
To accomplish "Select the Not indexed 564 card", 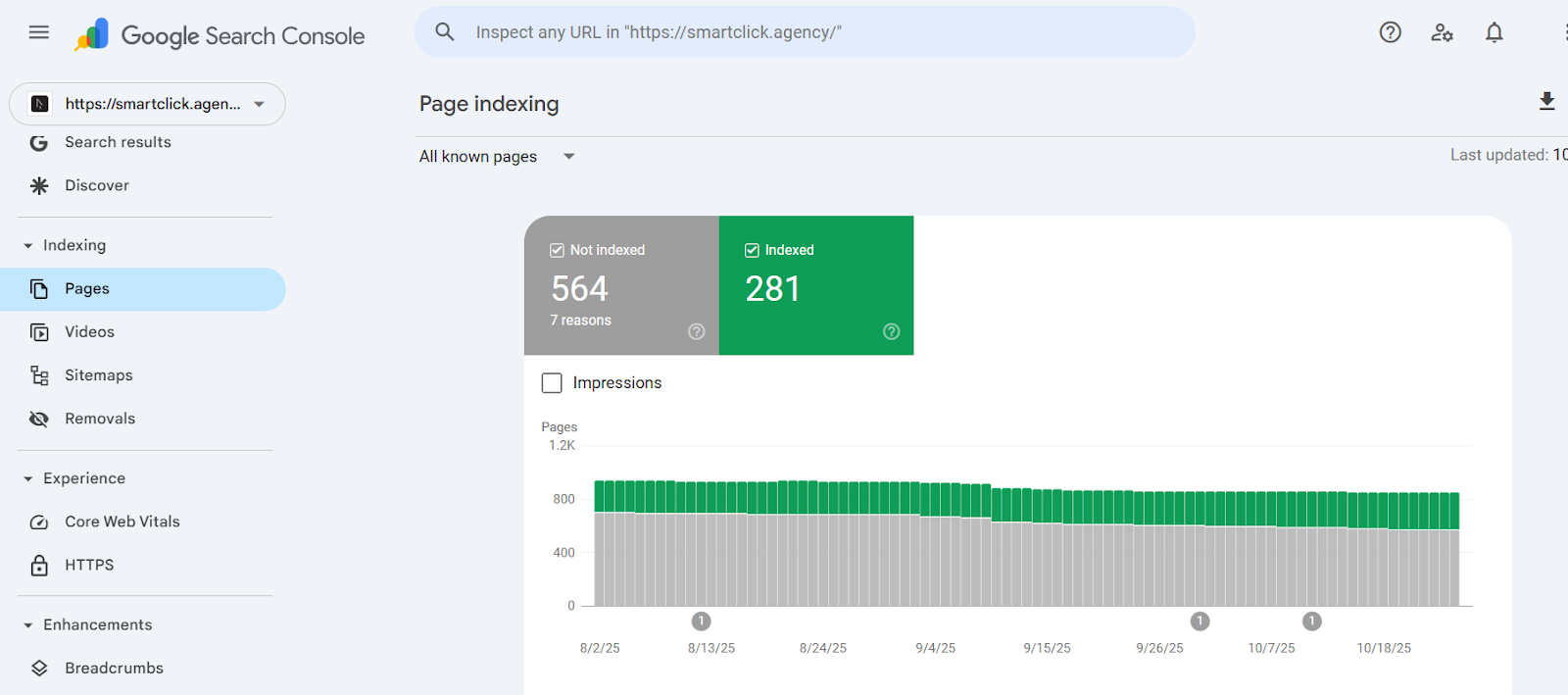I will [621, 285].
